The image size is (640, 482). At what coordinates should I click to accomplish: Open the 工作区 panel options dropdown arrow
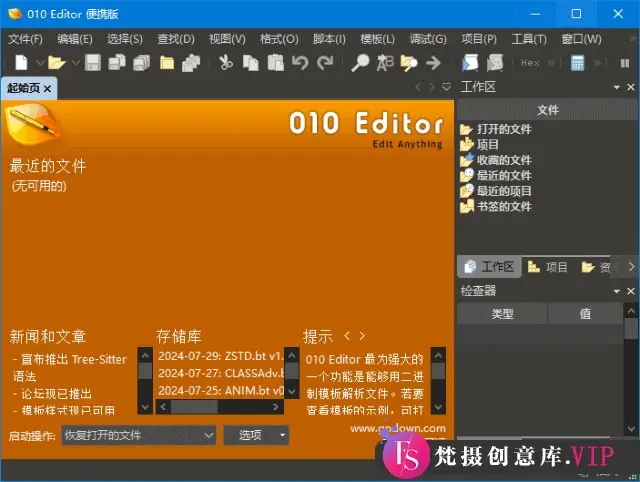(616, 87)
